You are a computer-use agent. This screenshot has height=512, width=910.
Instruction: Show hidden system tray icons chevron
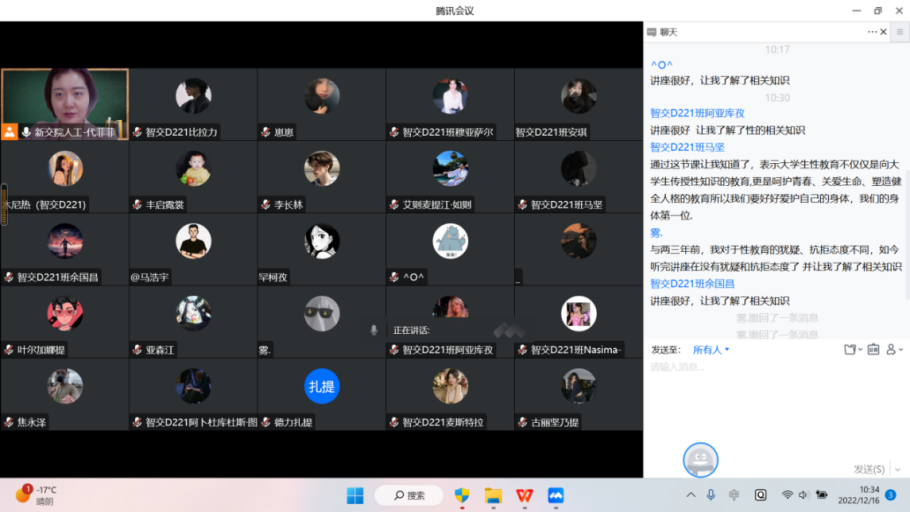coord(690,494)
